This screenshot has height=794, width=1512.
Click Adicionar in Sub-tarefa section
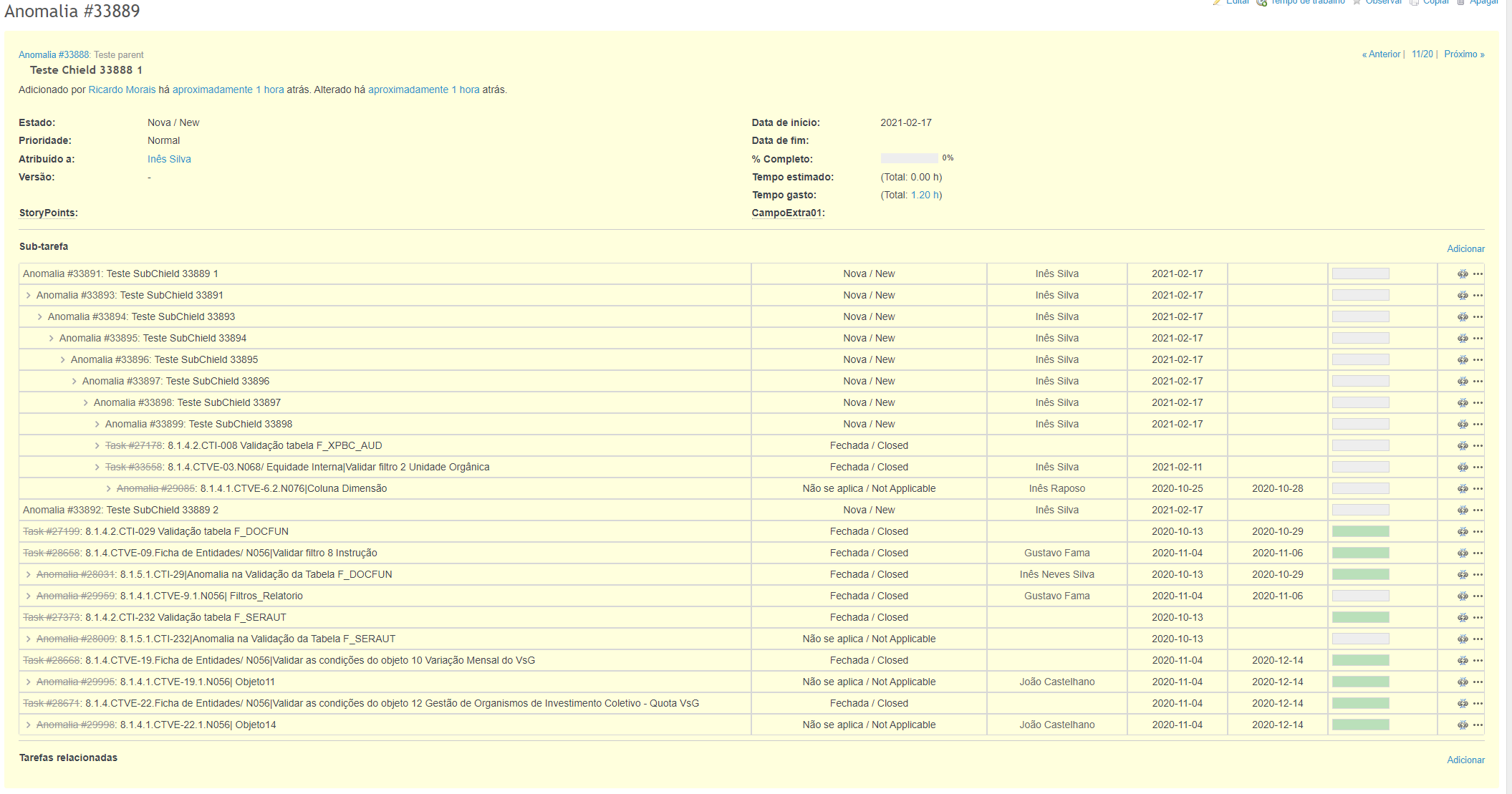(x=1465, y=248)
